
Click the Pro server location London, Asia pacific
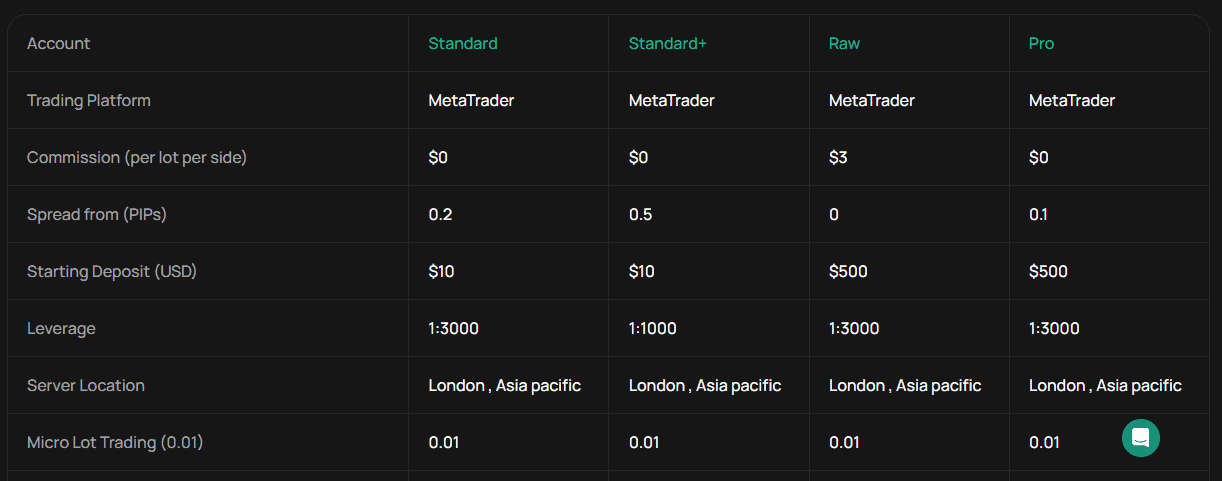click(1105, 385)
